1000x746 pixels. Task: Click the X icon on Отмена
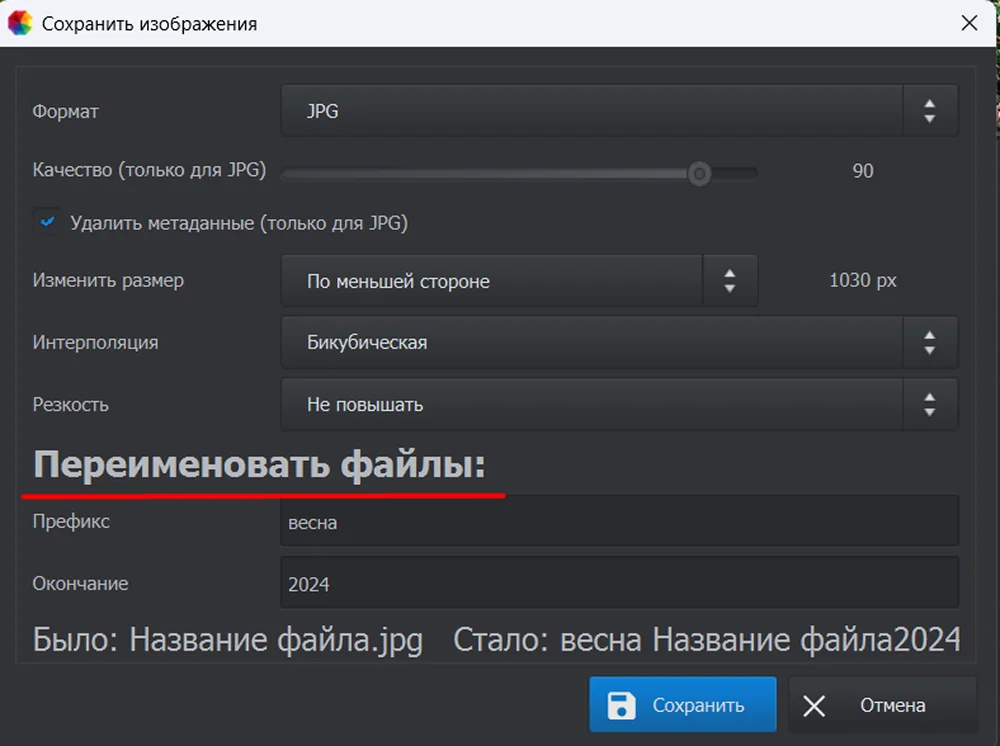(814, 706)
